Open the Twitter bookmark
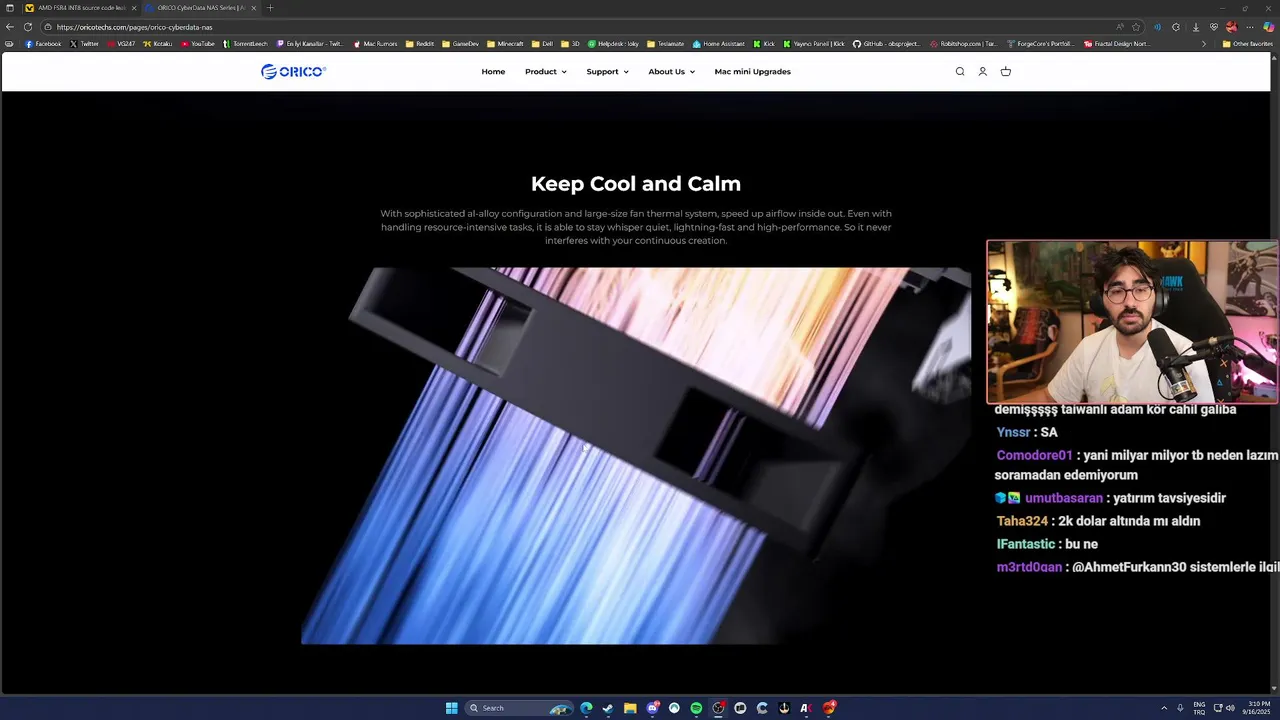Viewport: 1280px width, 720px height. point(85,44)
